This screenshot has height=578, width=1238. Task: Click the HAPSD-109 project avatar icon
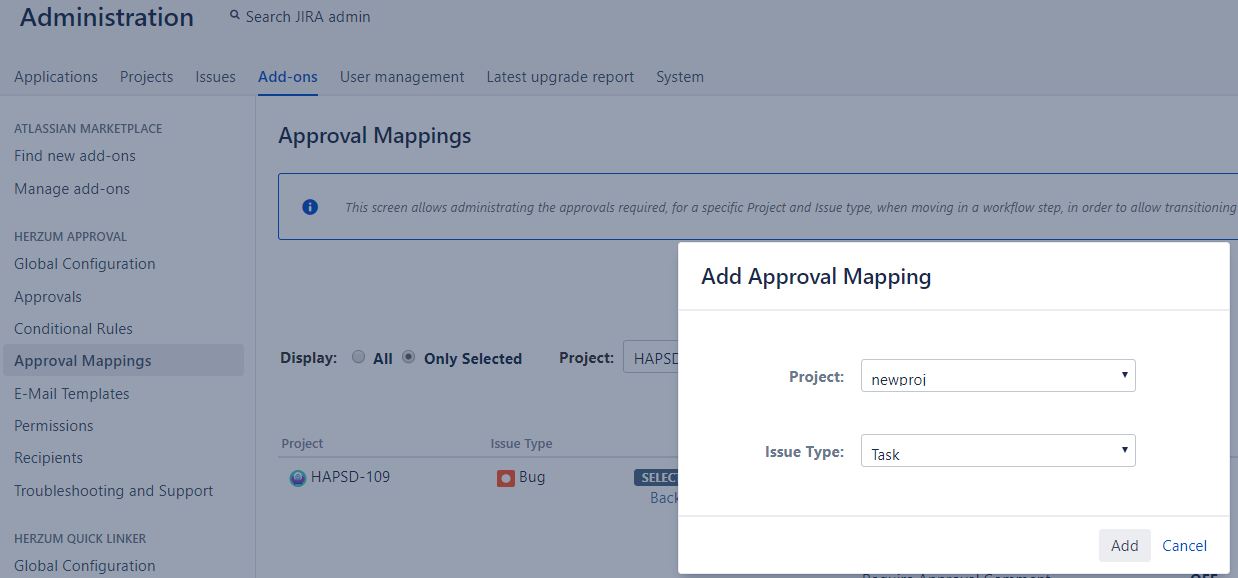[298, 478]
